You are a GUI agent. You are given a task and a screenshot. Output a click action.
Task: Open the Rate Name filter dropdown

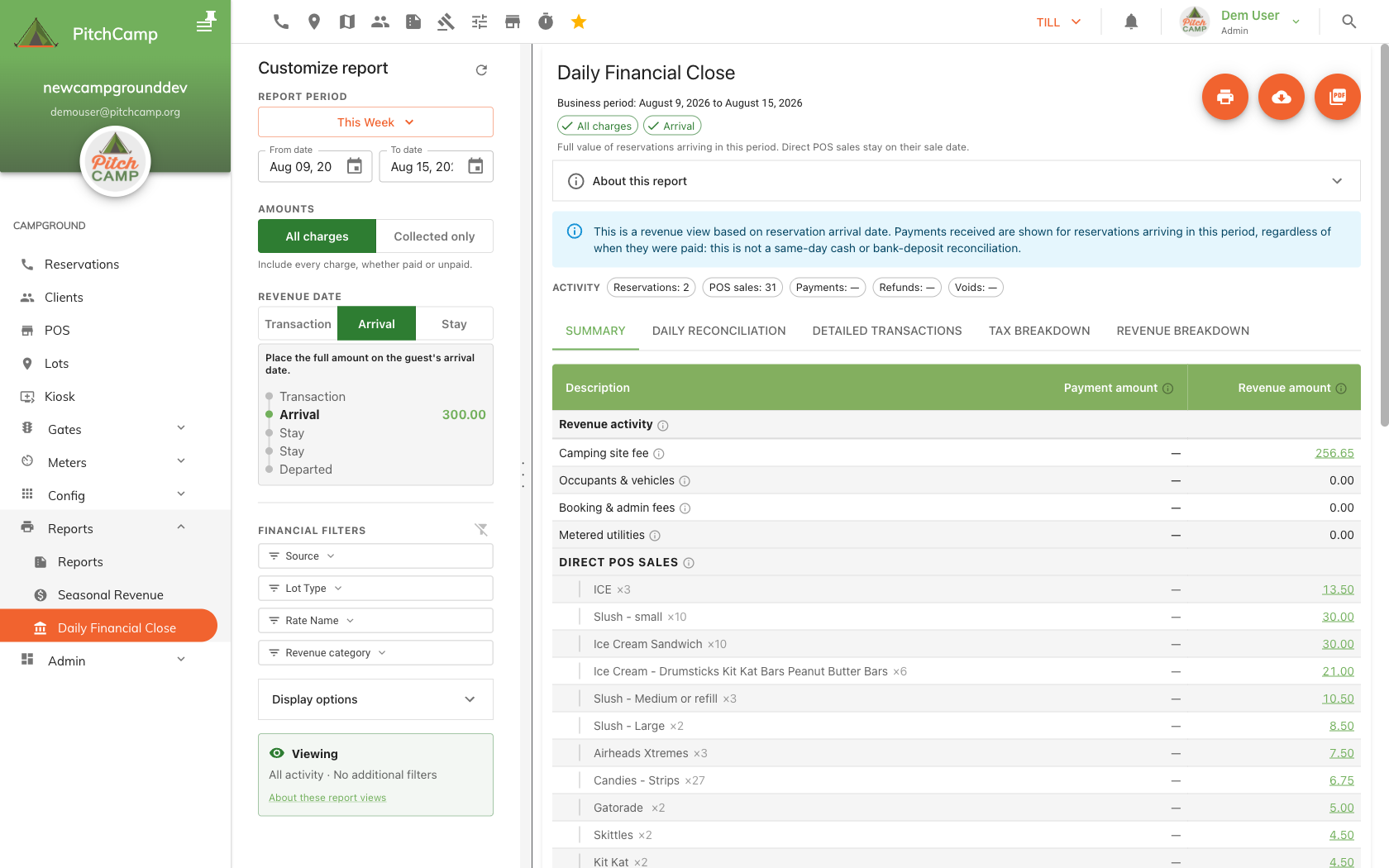pyautogui.click(x=375, y=621)
